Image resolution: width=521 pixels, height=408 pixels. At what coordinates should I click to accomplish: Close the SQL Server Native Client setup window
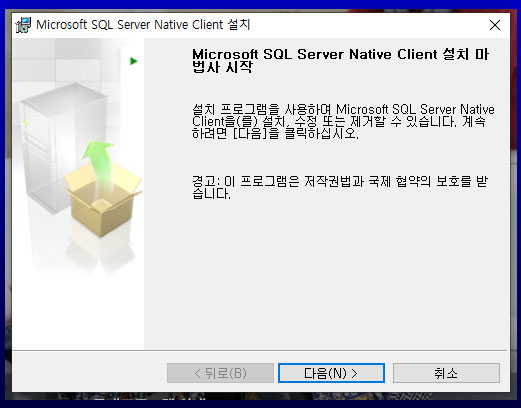click(495, 25)
